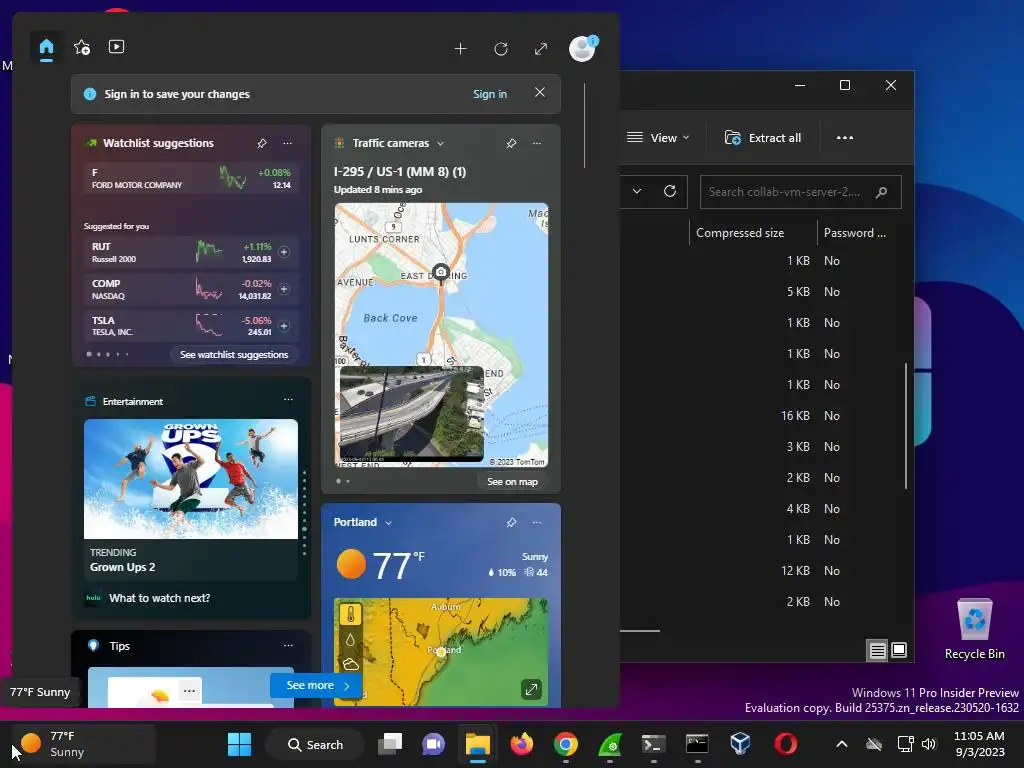Screen dimensions: 1024x768
Task: Click the See more button
Action: pos(317,685)
